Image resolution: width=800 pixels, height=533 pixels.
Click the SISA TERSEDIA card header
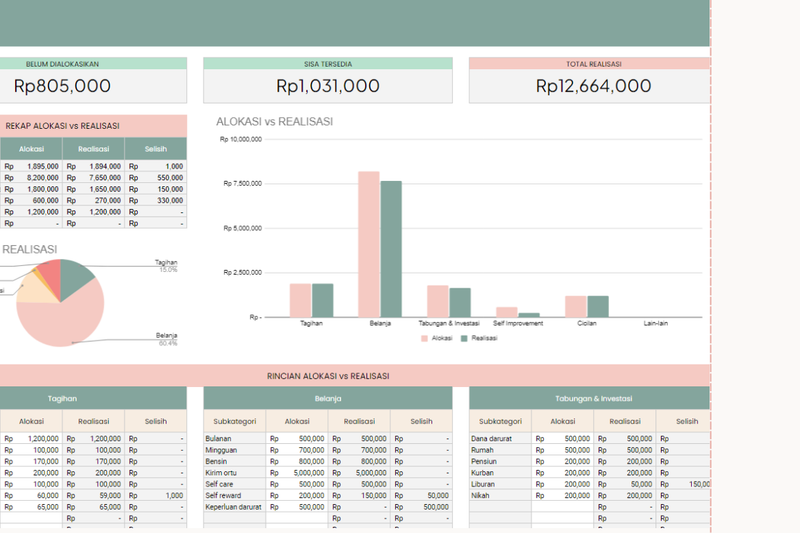coord(328,64)
